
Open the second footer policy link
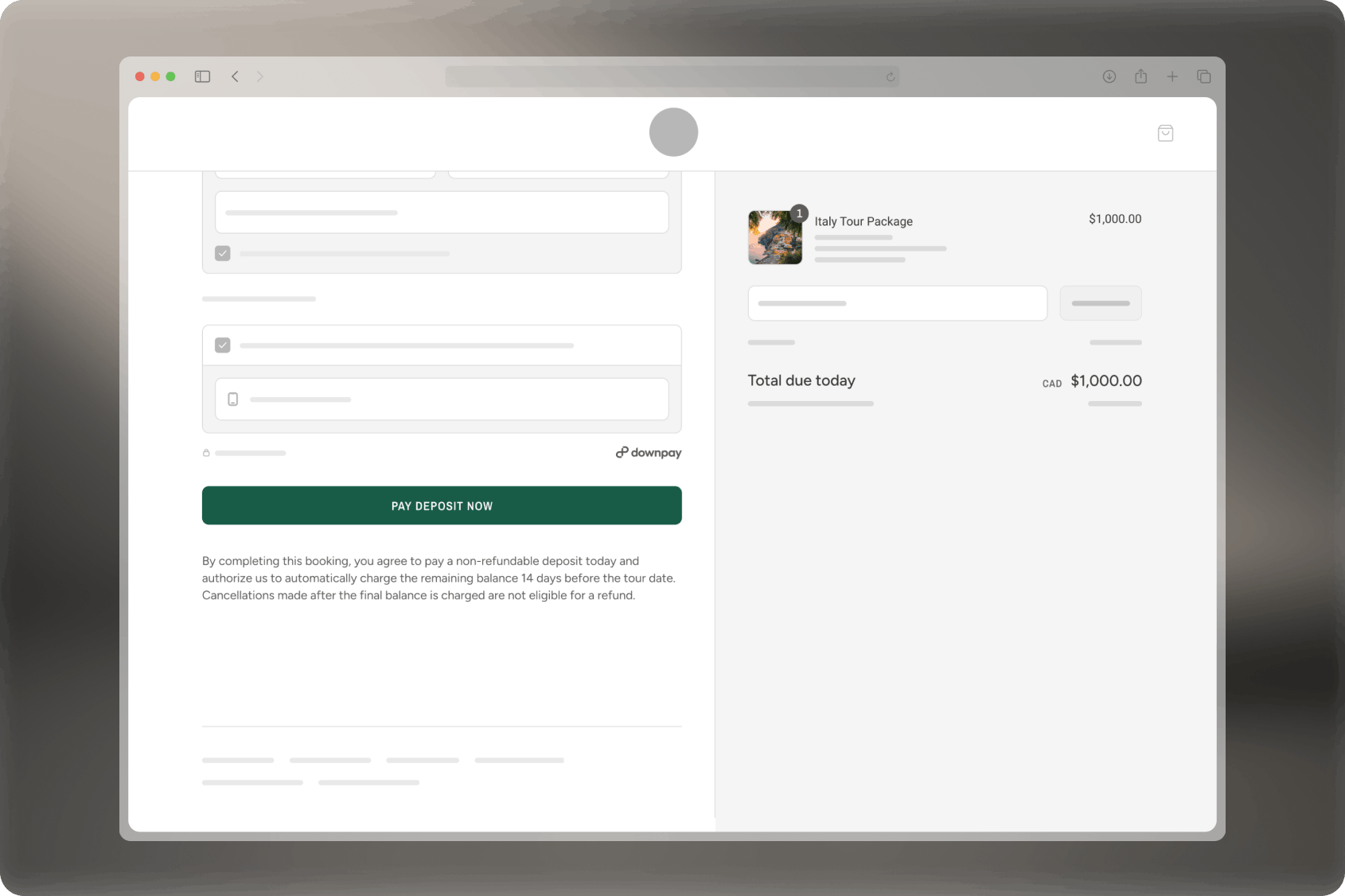(330, 761)
